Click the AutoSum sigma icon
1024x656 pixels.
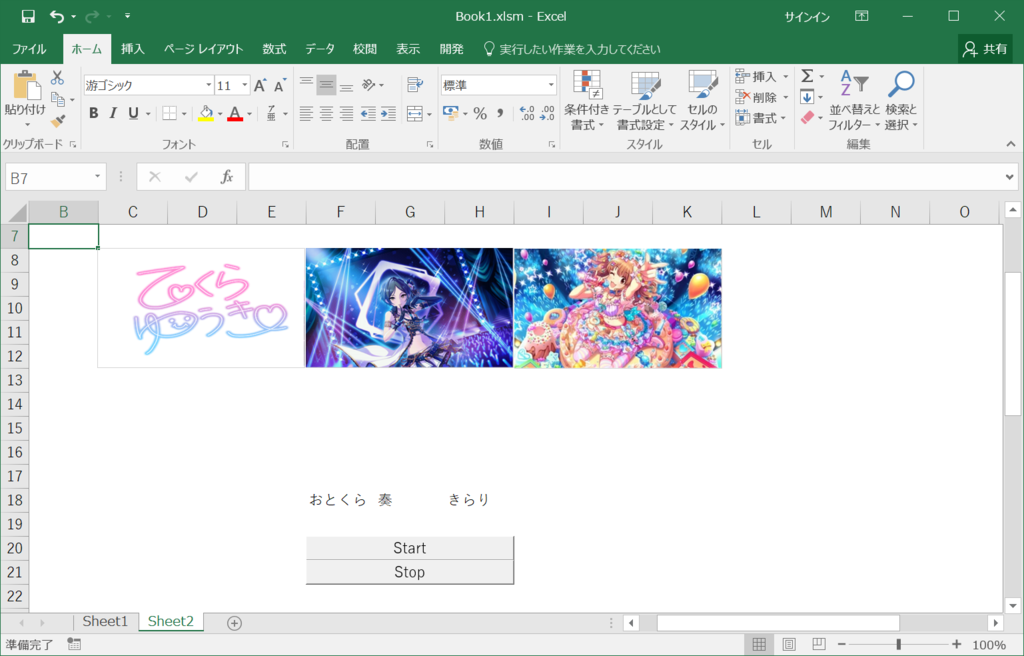coord(808,76)
